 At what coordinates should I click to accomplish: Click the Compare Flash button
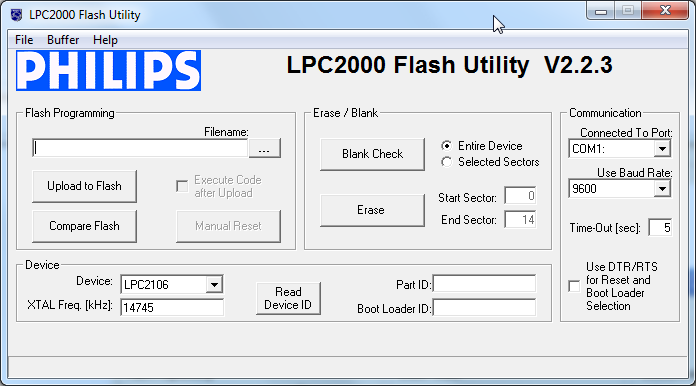[x=84, y=226]
